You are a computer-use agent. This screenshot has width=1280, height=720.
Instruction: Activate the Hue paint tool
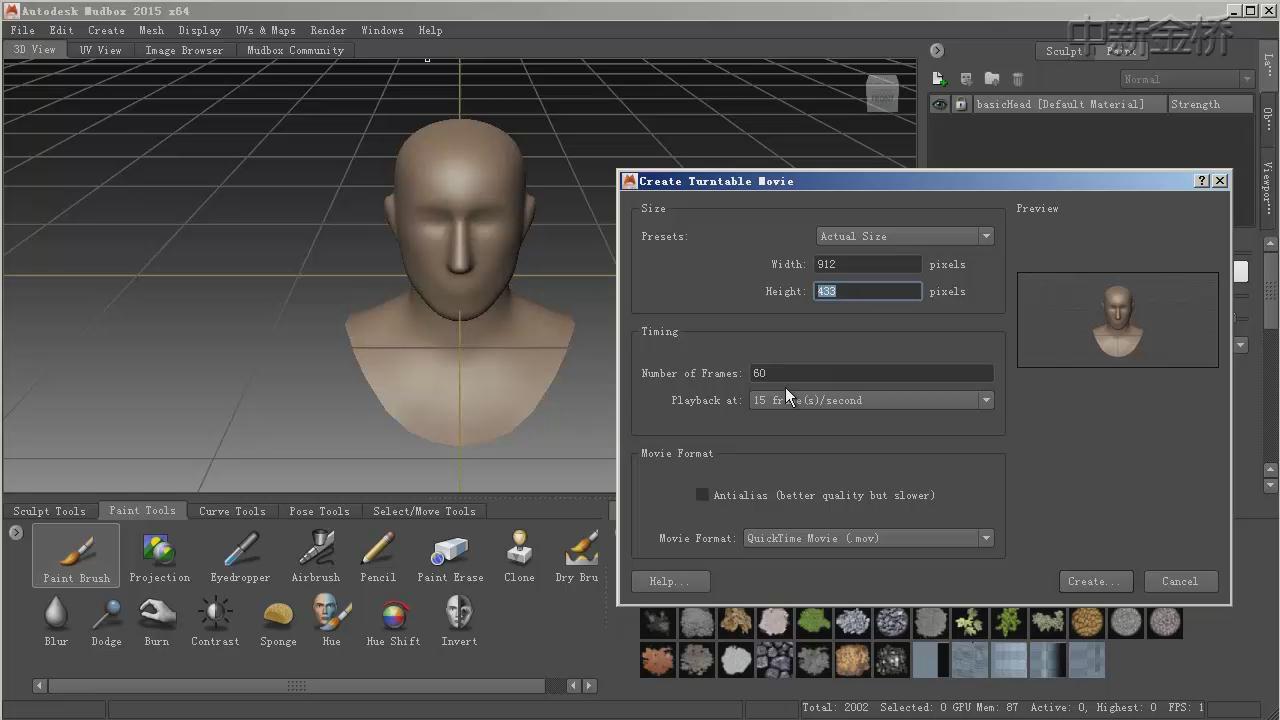click(x=331, y=620)
